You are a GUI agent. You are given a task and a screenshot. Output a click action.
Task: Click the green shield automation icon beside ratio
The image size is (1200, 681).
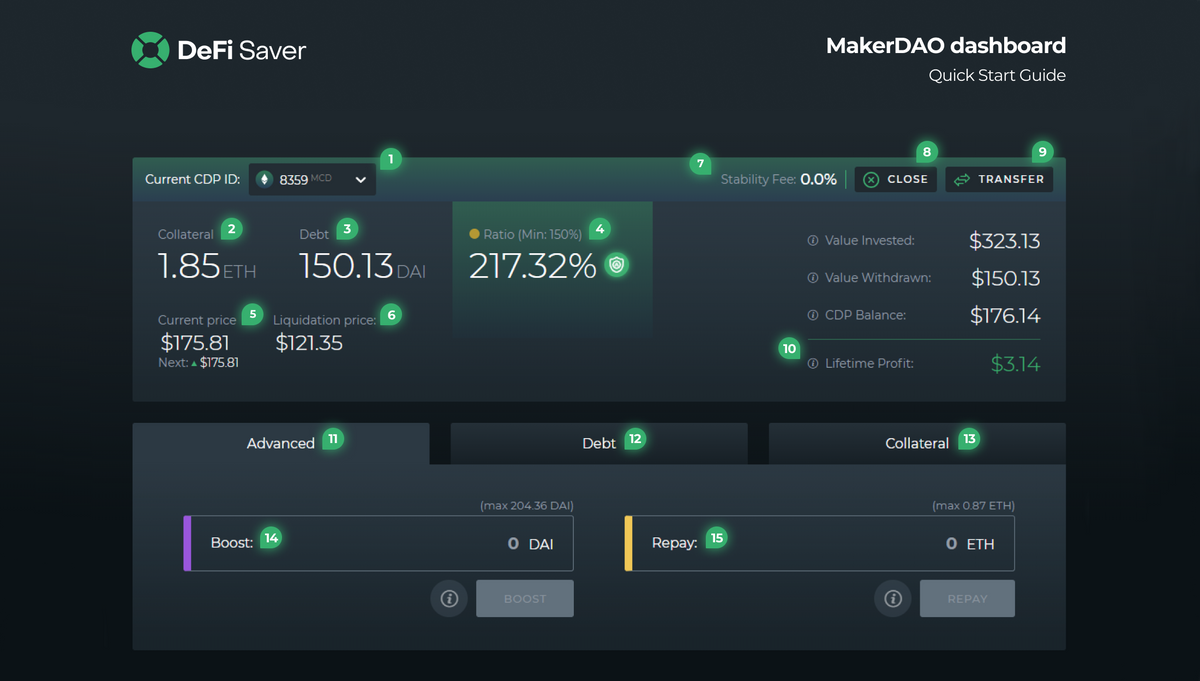[x=617, y=265]
